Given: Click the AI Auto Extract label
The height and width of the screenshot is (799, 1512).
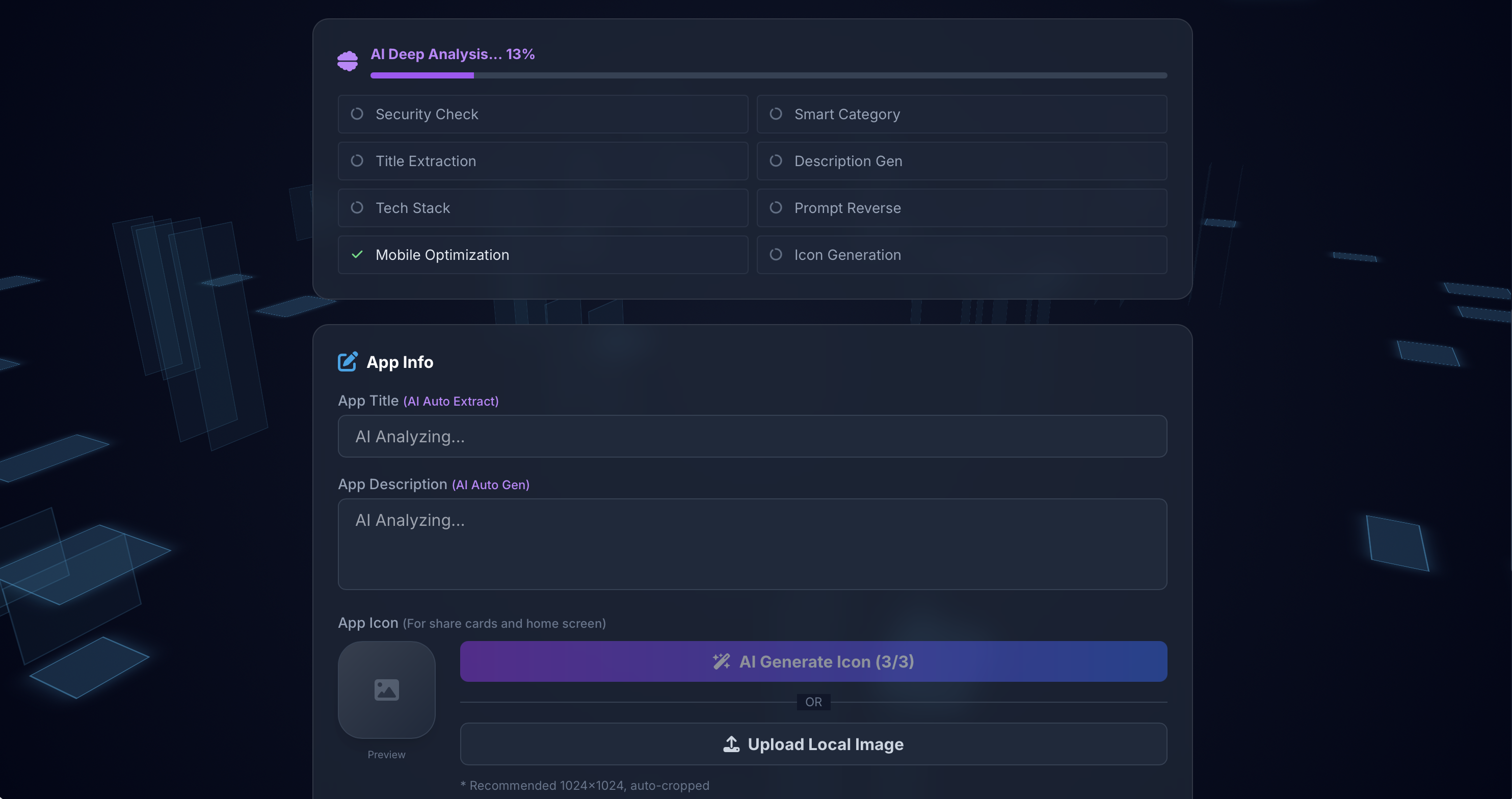Looking at the screenshot, I should tap(451, 402).
